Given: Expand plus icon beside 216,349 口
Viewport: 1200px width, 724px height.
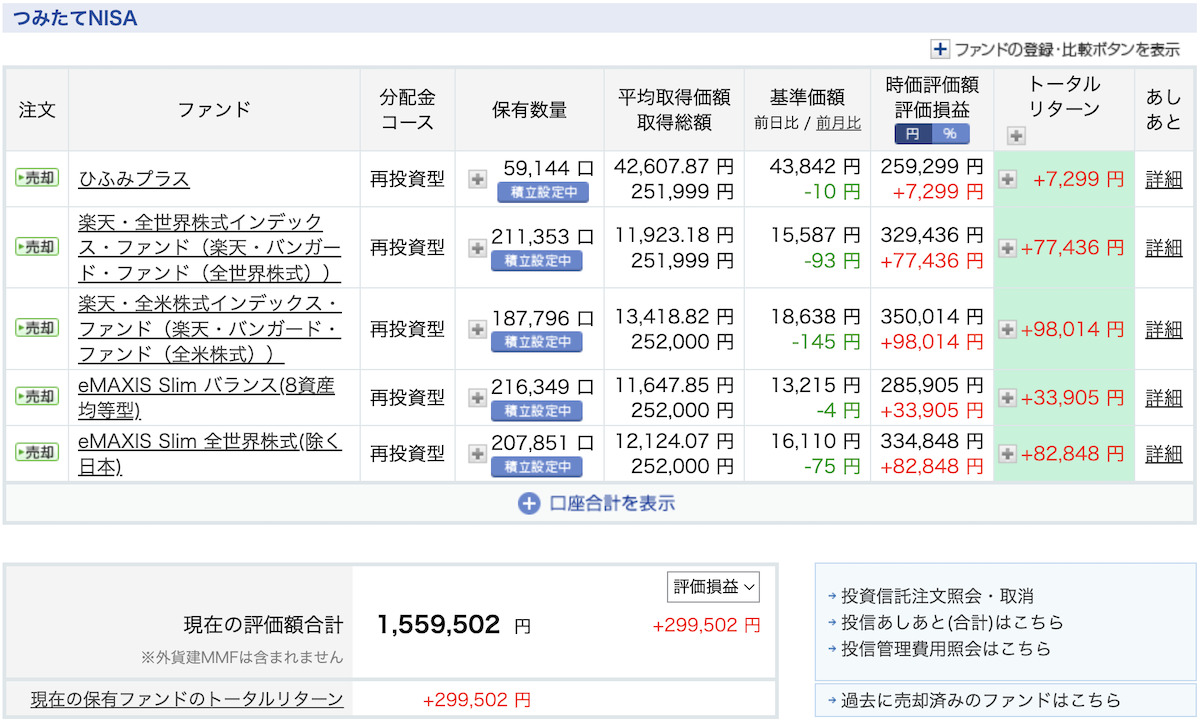Looking at the screenshot, I should tap(478, 397).
